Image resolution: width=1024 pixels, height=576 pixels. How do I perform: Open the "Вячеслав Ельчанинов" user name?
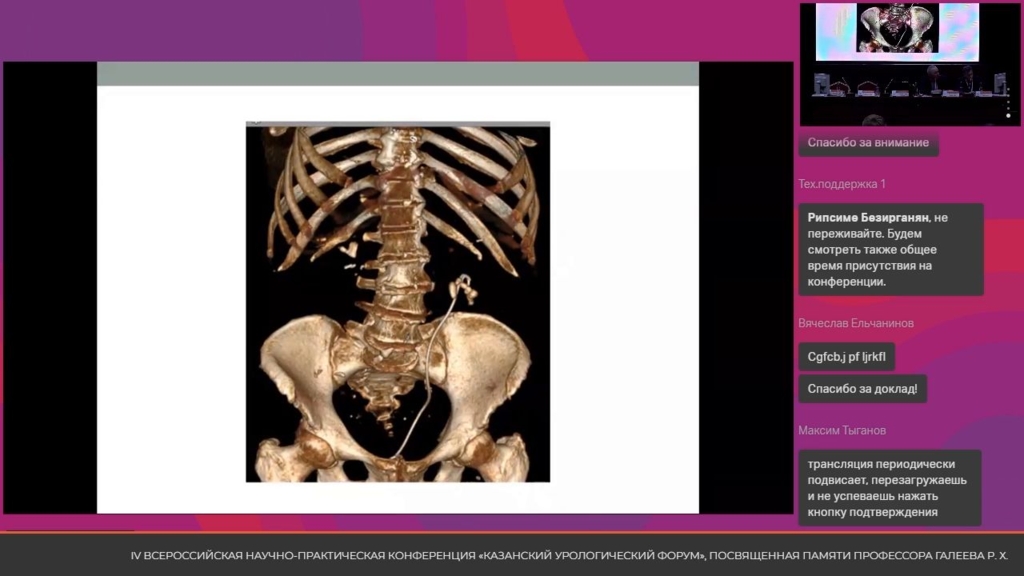[855, 323]
